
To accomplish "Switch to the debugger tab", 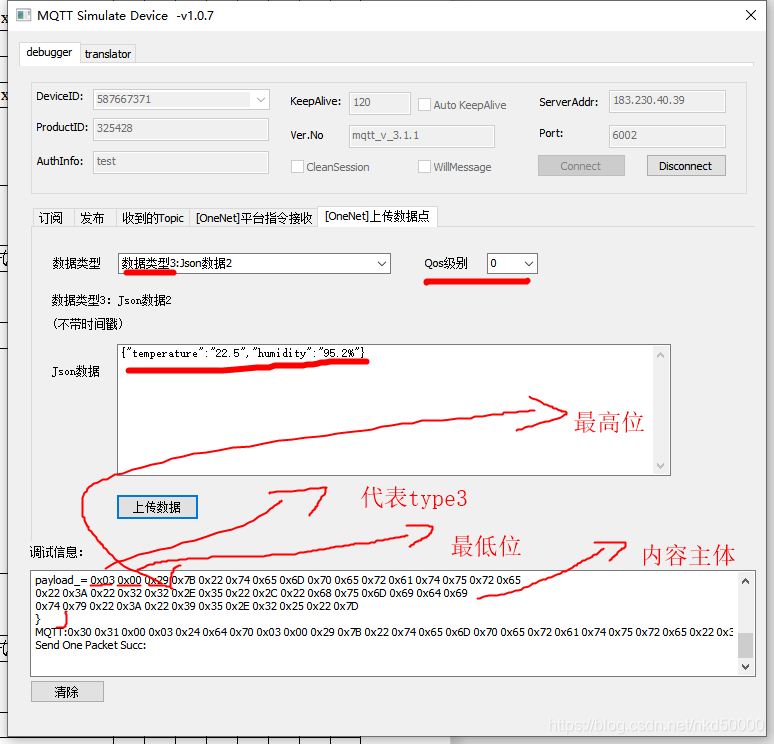I will 49,52.
